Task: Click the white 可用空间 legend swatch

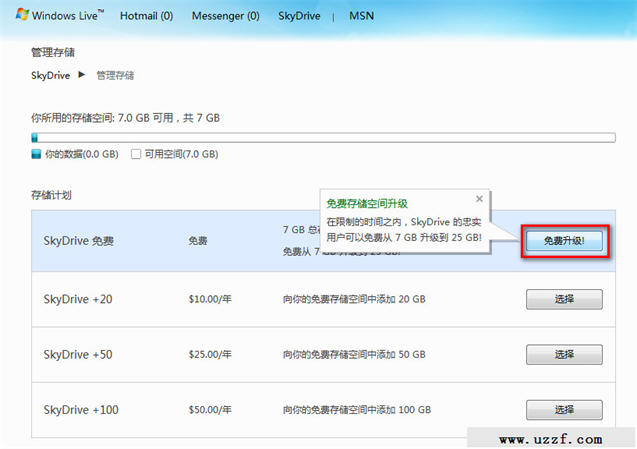Action: [136, 154]
